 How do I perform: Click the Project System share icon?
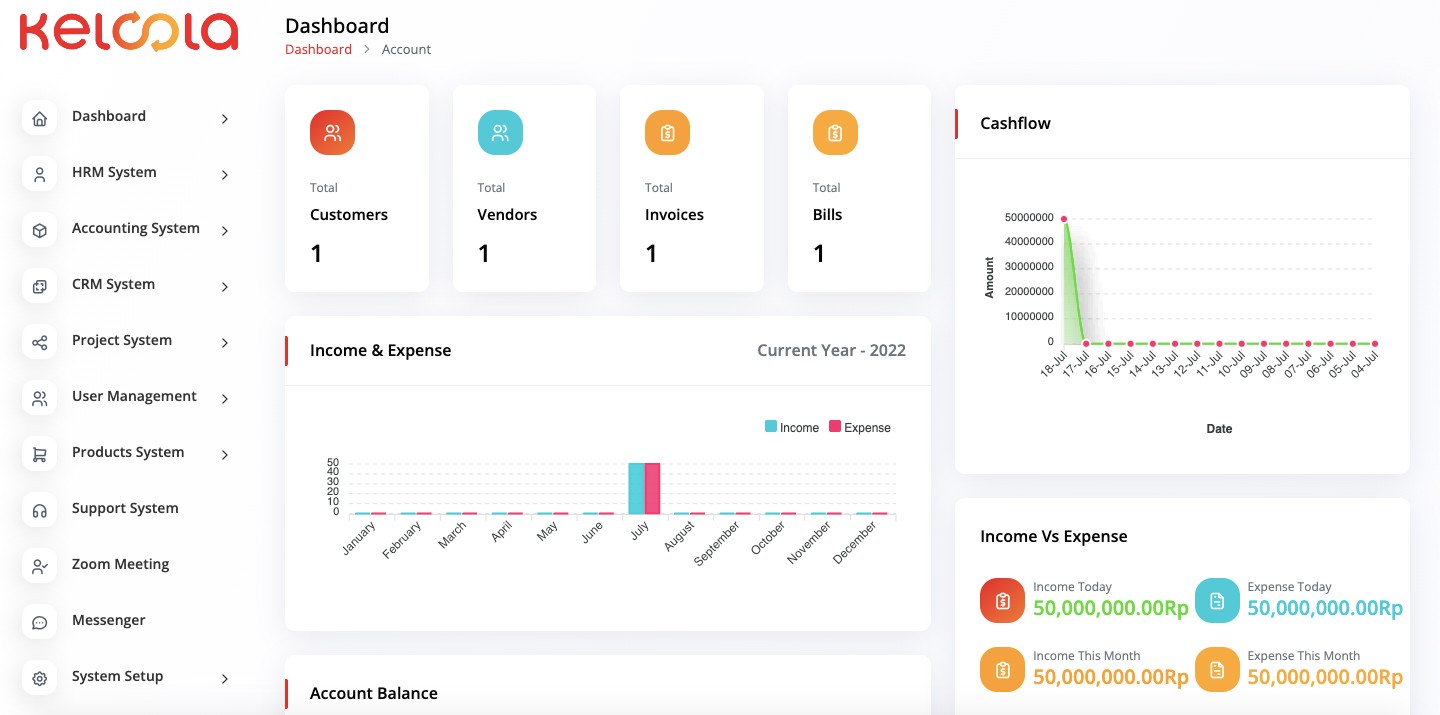coord(40,343)
